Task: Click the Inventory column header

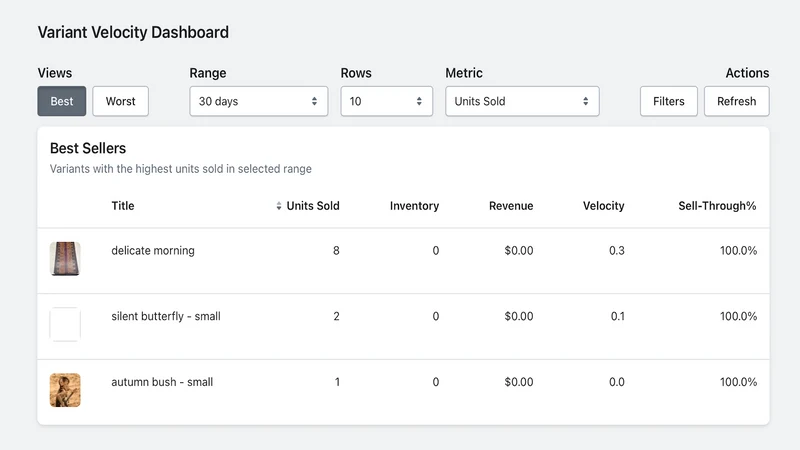Action: tap(414, 206)
